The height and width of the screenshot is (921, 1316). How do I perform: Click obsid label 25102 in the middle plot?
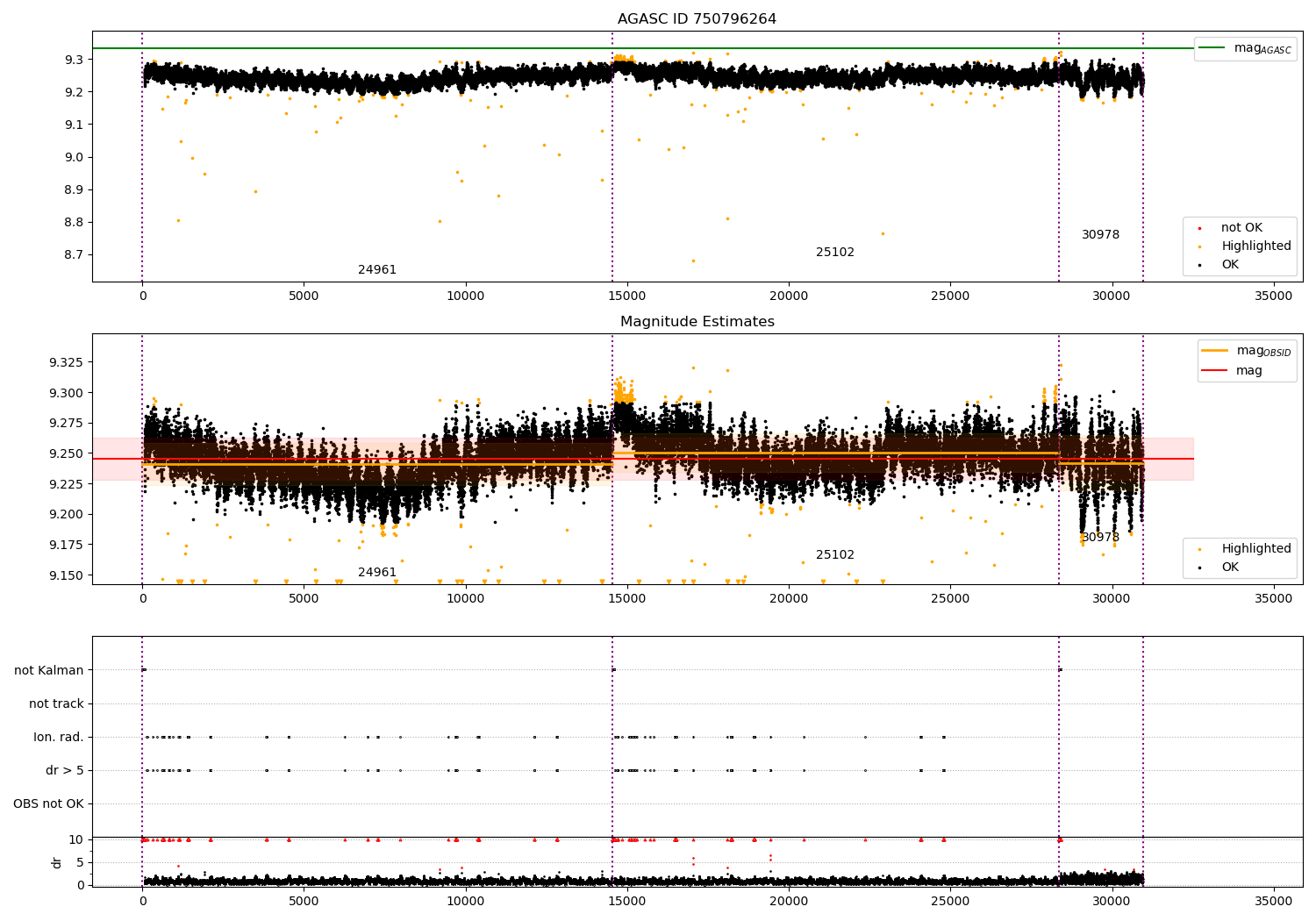coord(835,555)
